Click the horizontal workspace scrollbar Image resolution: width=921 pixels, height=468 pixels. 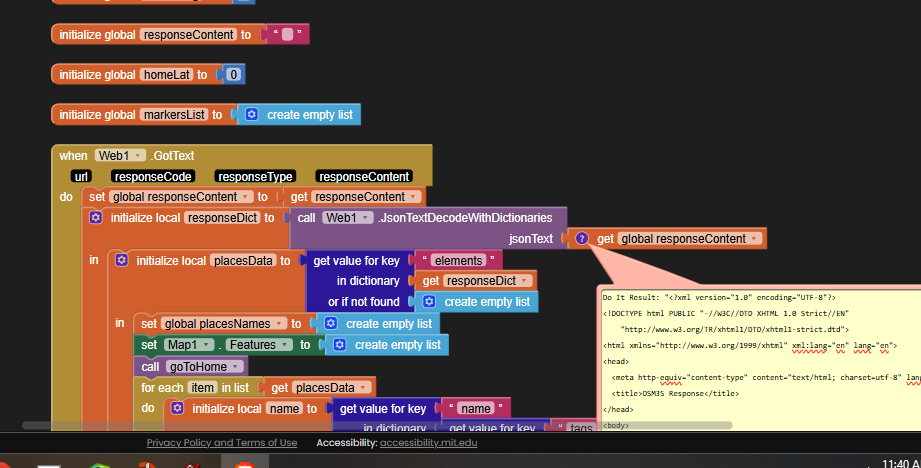[300, 425]
